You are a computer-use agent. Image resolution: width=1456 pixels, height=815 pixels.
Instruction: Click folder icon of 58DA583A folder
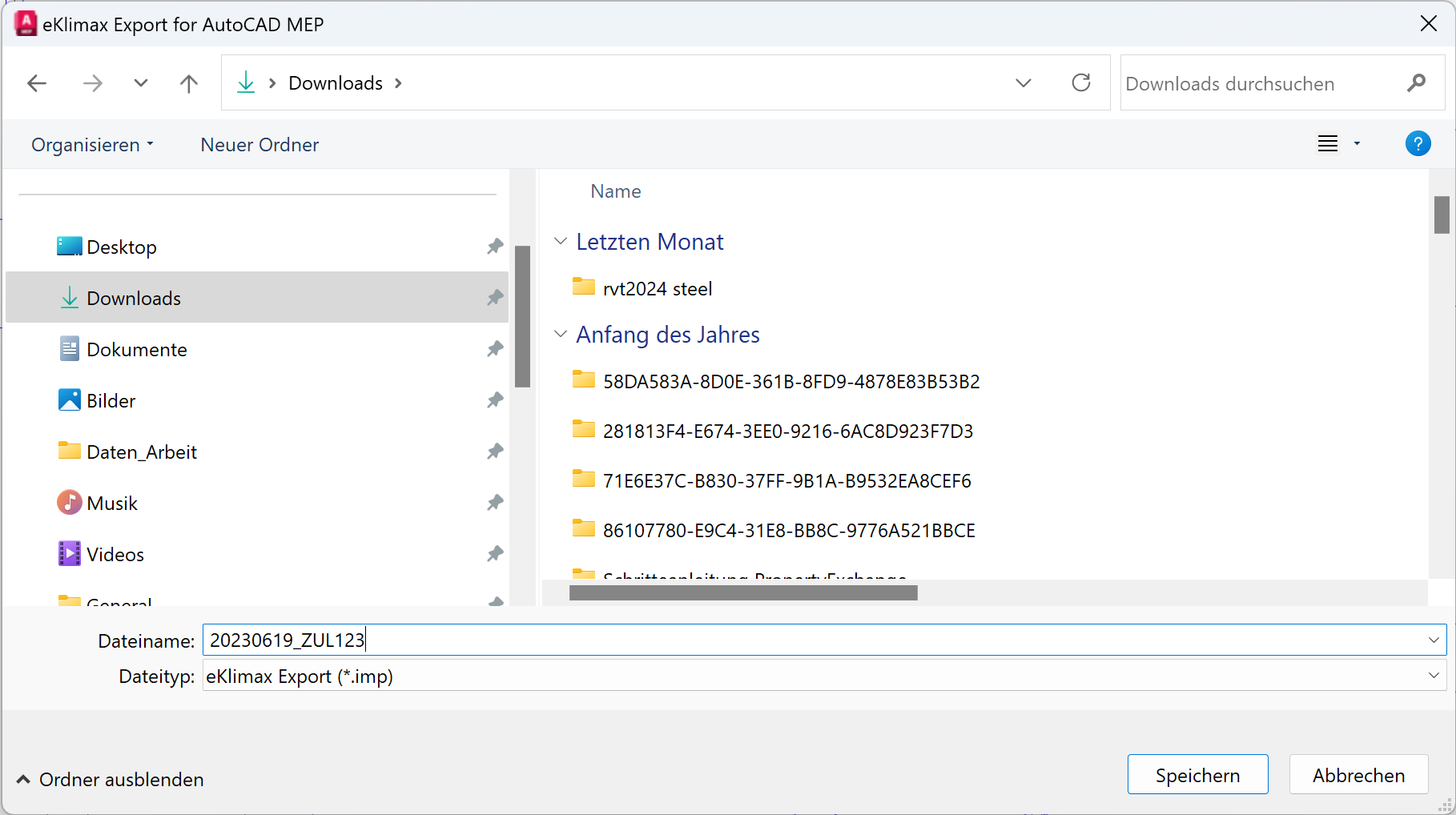[584, 379]
